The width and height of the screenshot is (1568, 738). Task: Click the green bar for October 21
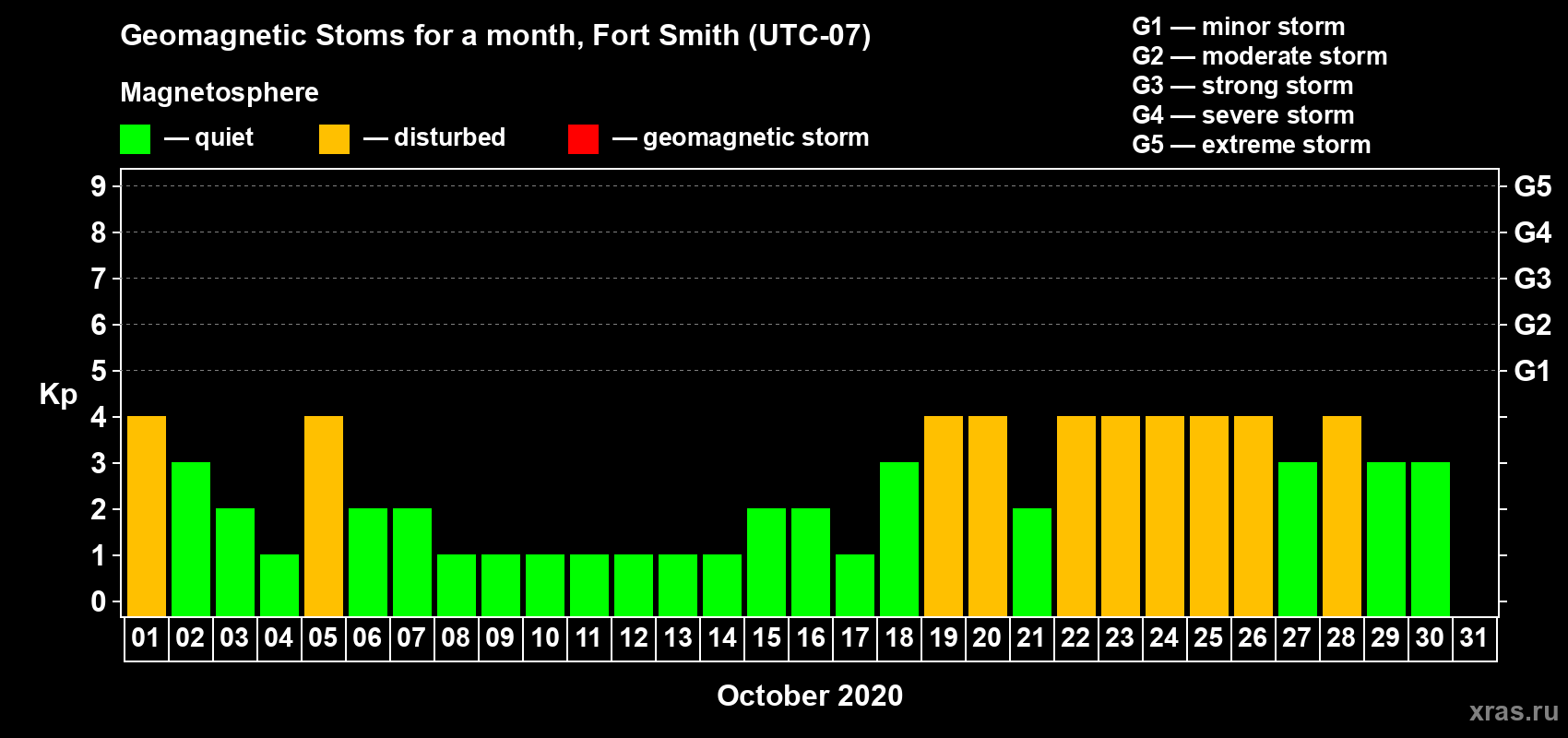click(1032, 562)
